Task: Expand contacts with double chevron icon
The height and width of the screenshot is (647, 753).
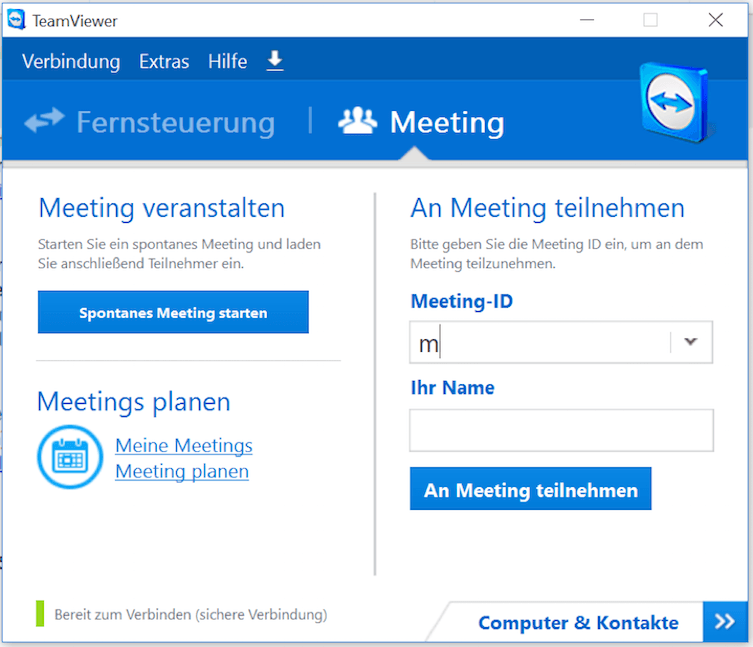Action: [725, 622]
